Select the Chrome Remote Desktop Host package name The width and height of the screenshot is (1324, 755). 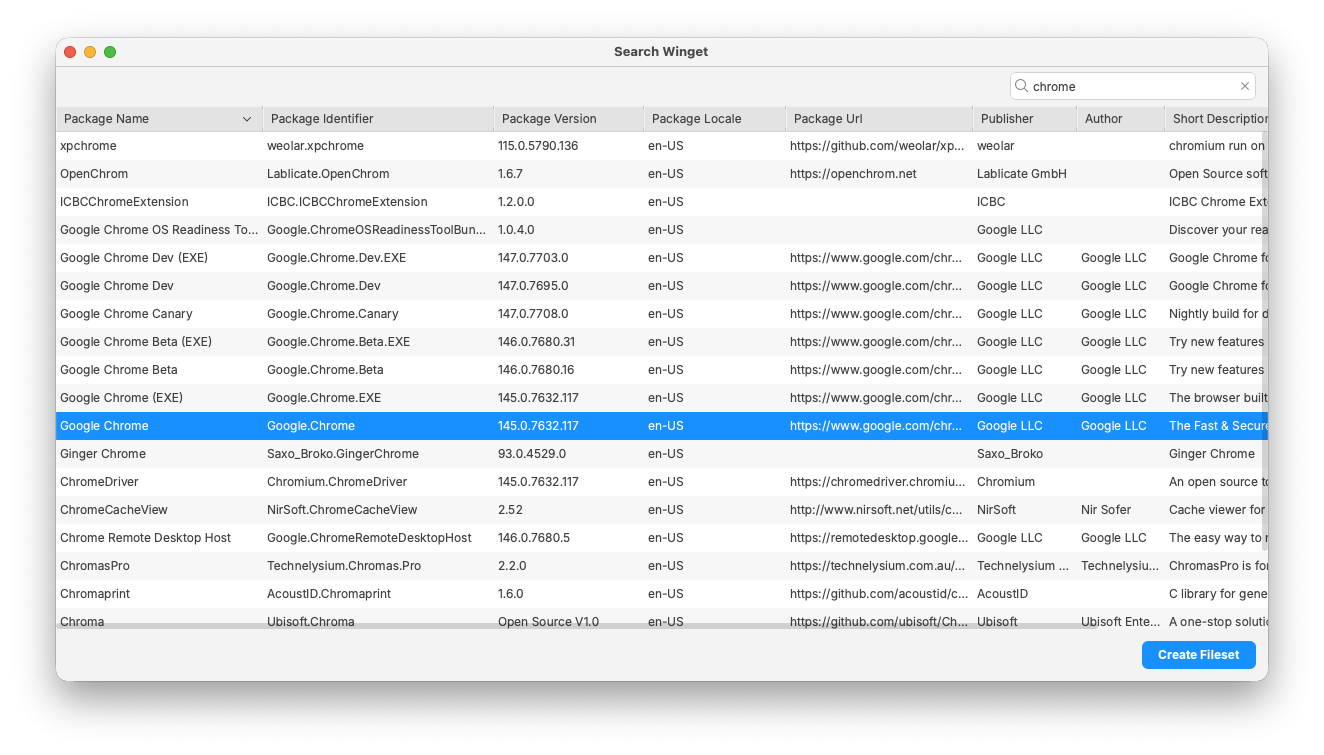coord(145,538)
